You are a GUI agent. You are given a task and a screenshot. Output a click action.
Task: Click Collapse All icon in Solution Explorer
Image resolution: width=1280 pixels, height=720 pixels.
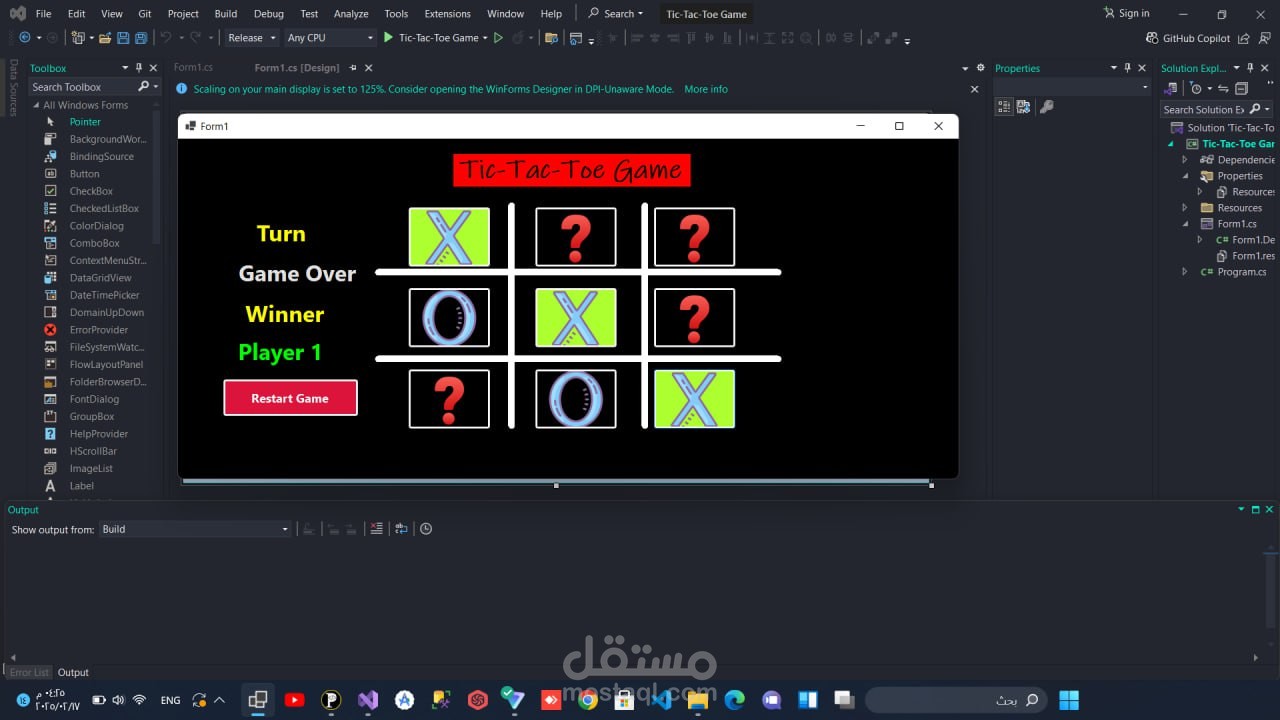1242,88
